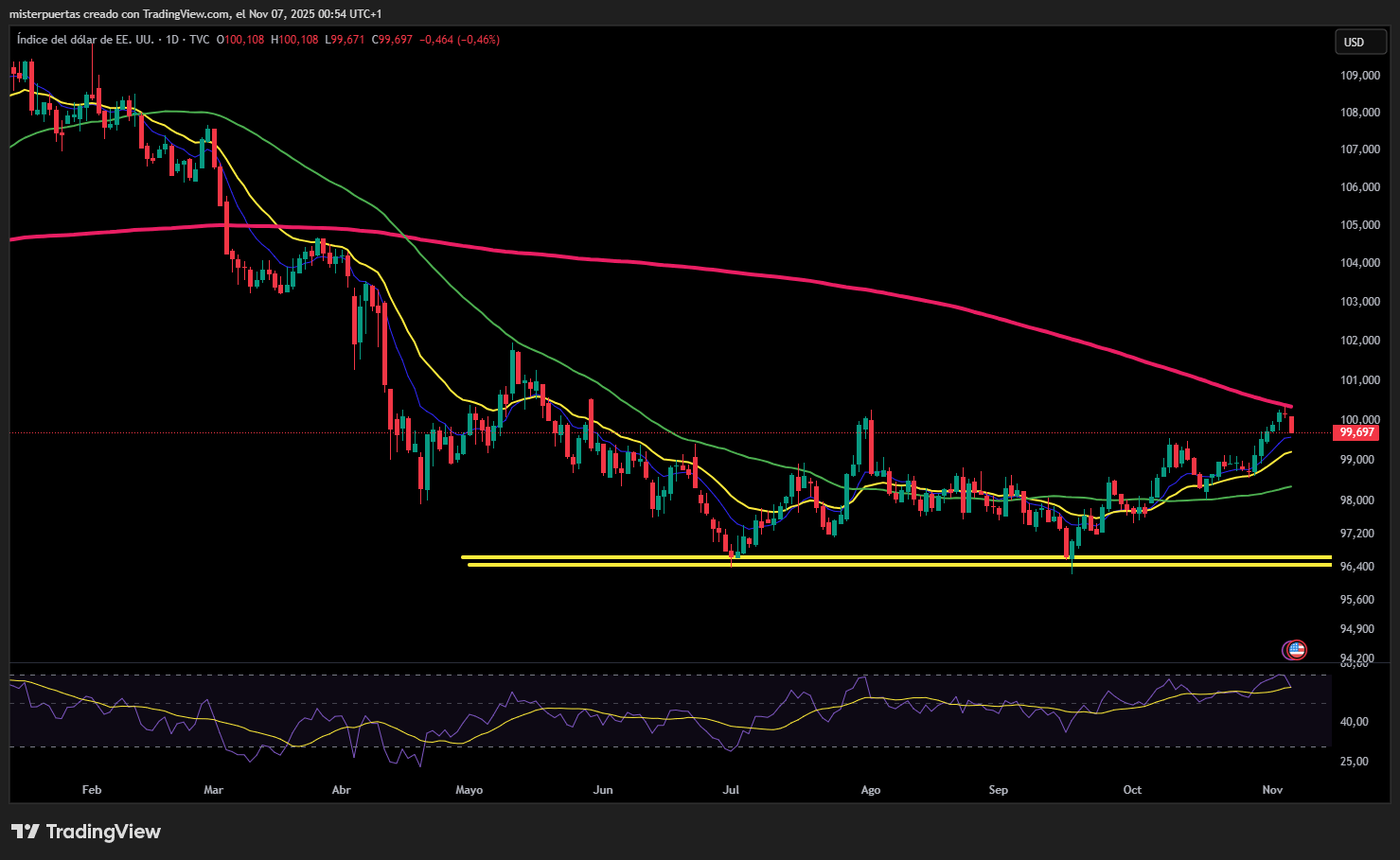Click the 102,000 price axis label

coord(1360,341)
